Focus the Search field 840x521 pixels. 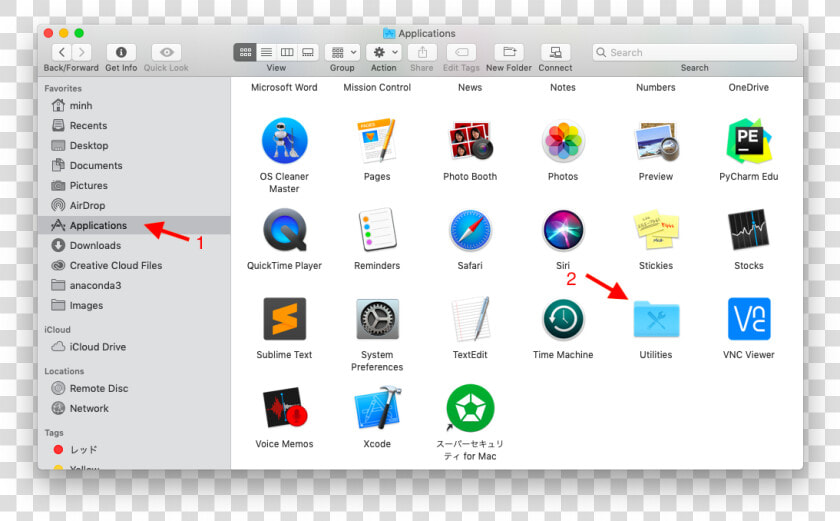click(695, 52)
